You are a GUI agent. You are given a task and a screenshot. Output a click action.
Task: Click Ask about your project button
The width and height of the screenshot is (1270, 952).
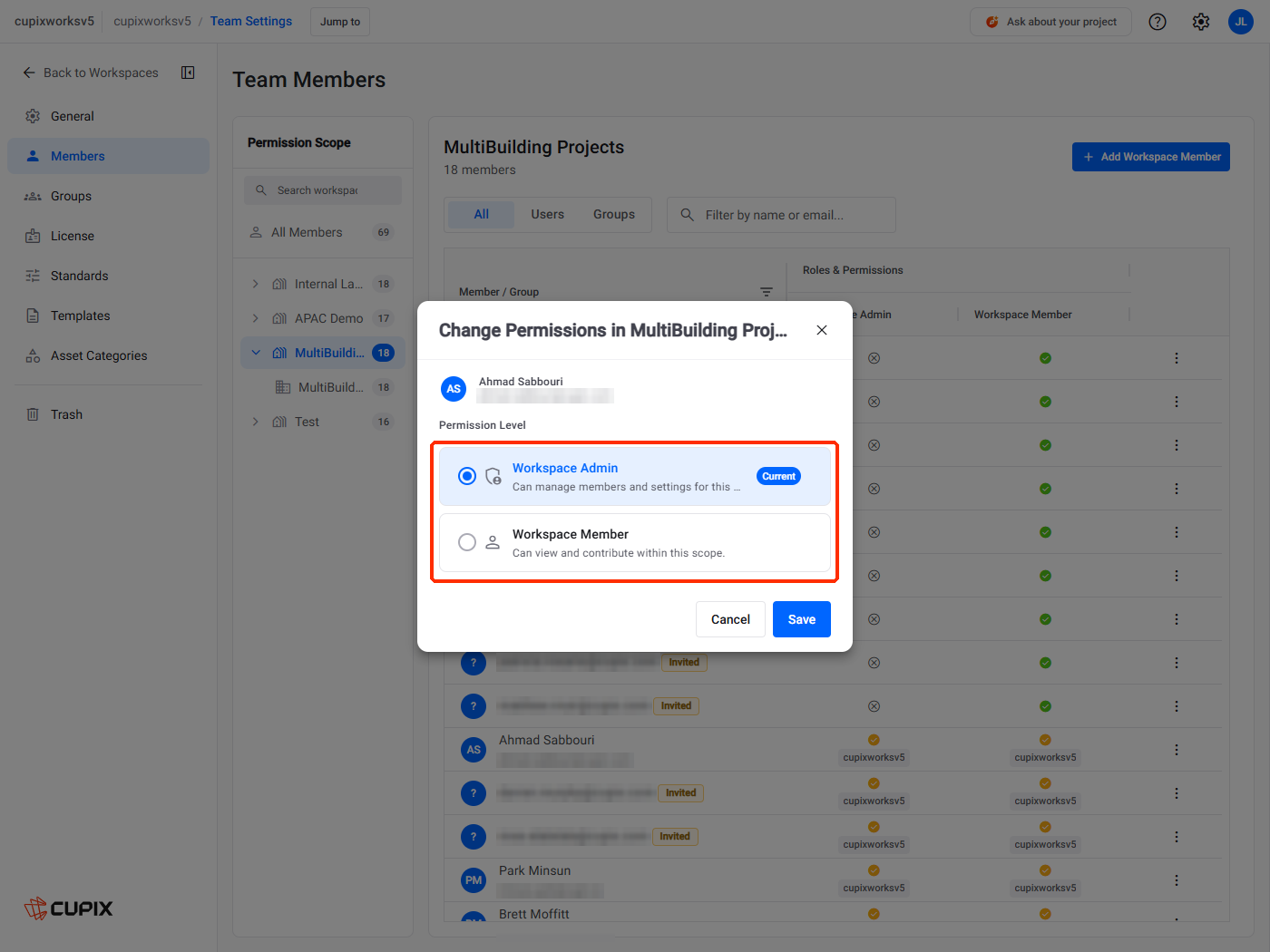tap(1050, 22)
